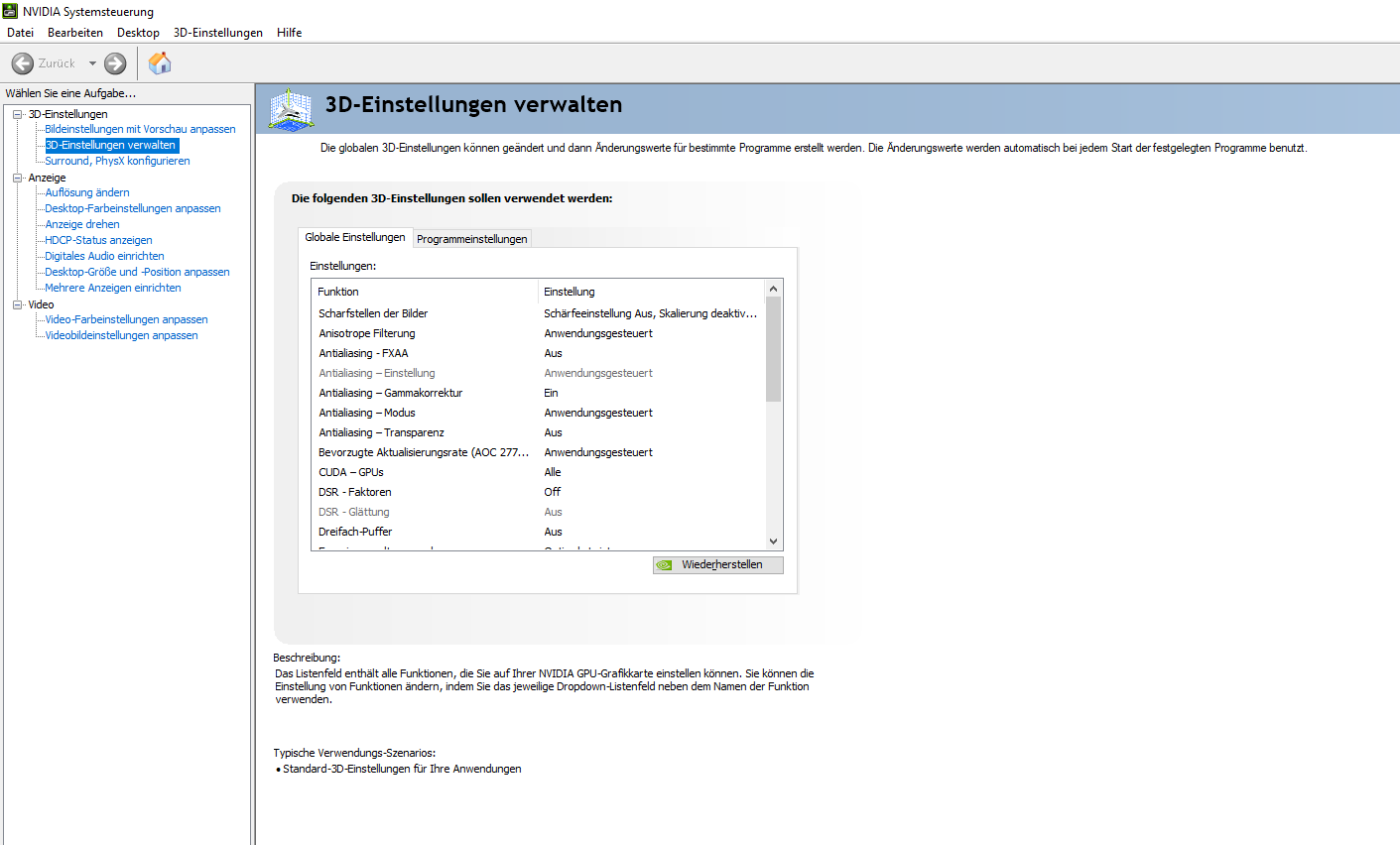Open Video-Farbeinstellungen anpassen link
1400x845 pixels.
[x=126, y=319]
